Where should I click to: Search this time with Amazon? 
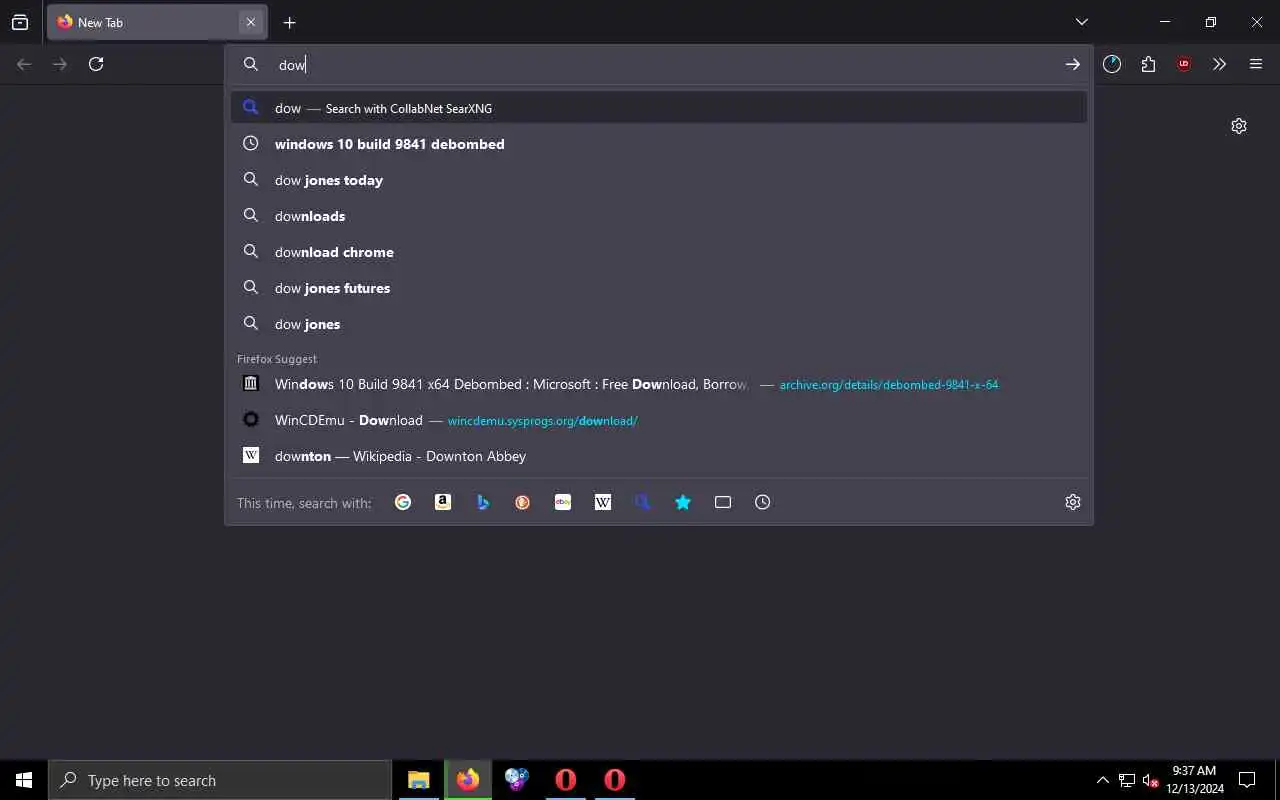point(443,502)
